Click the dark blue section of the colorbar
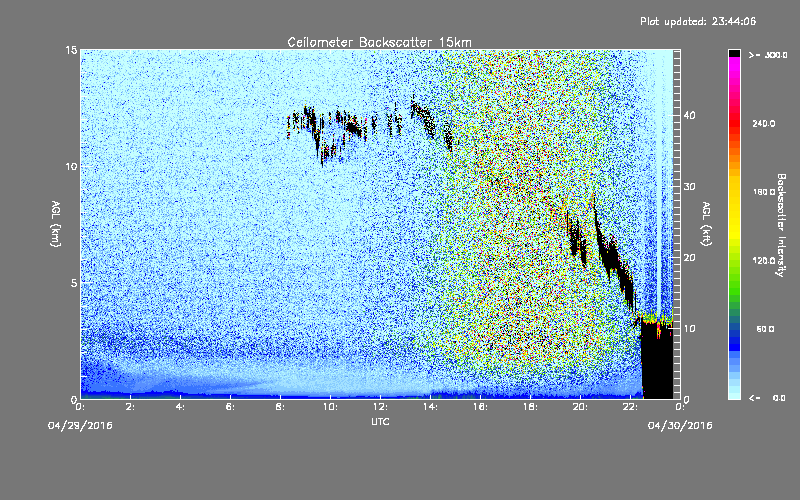The height and width of the screenshot is (500, 800). [734, 339]
